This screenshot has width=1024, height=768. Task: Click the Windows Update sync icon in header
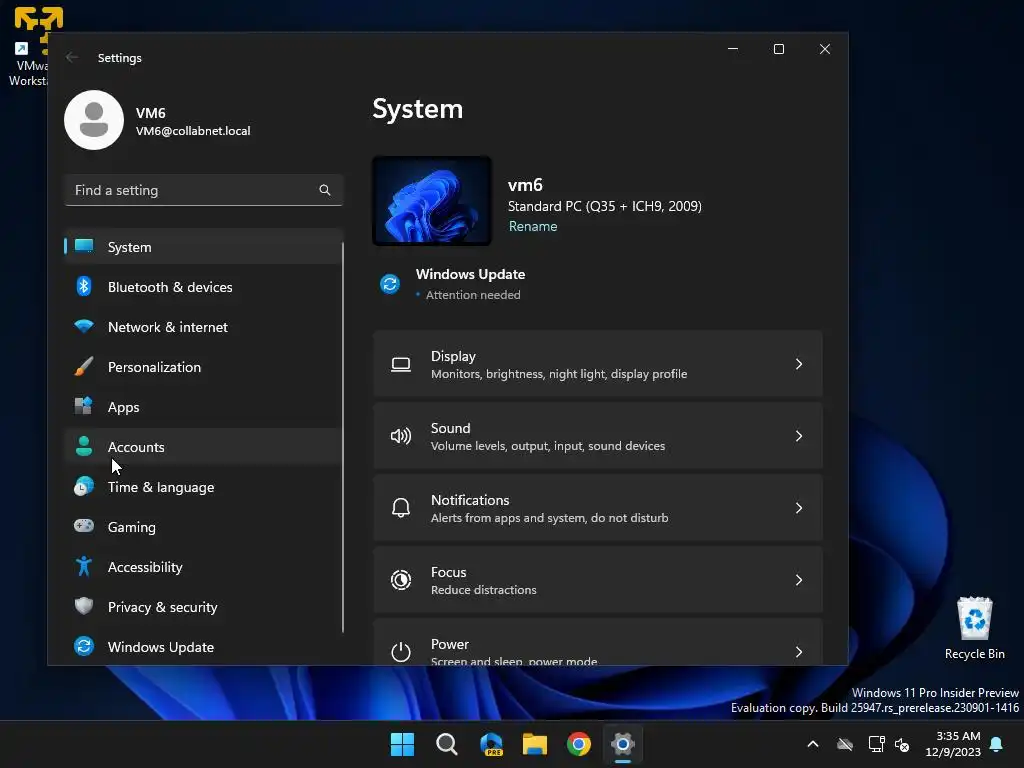[390, 284]
